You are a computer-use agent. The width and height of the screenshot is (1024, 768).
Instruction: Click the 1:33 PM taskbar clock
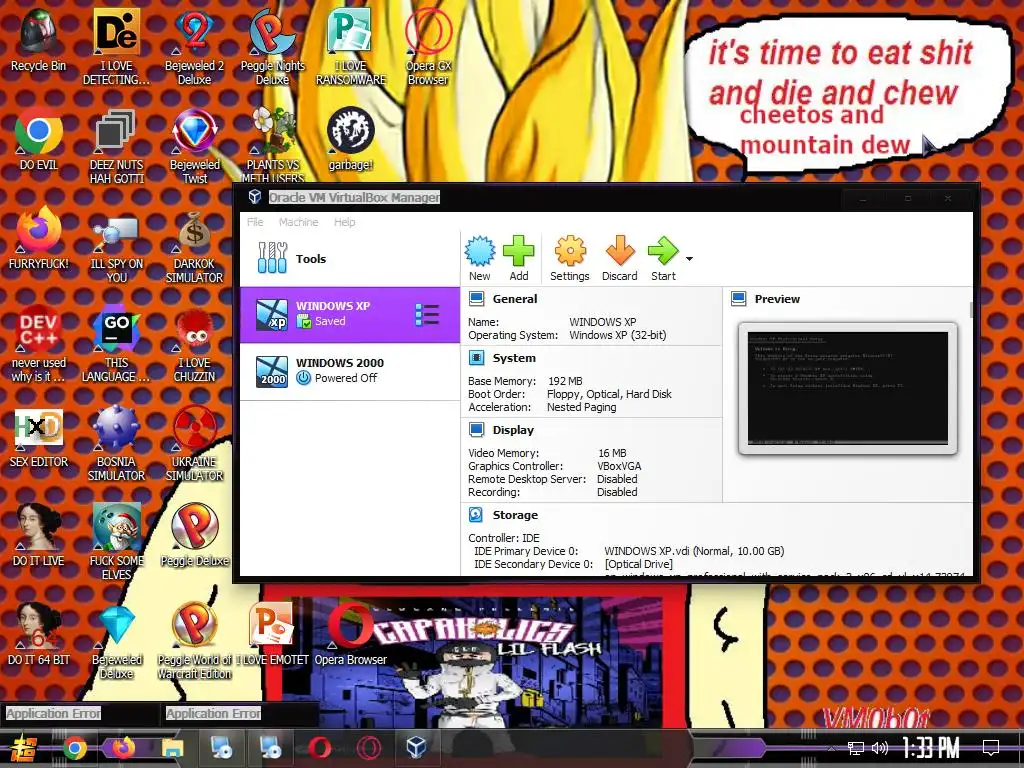pos(931,748)
